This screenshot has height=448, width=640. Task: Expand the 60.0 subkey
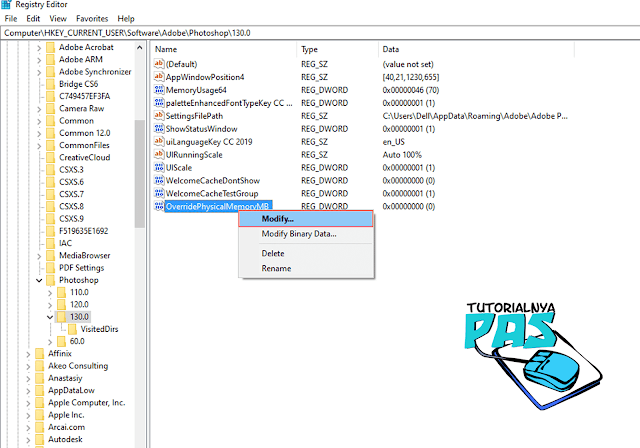pos(50,342)
